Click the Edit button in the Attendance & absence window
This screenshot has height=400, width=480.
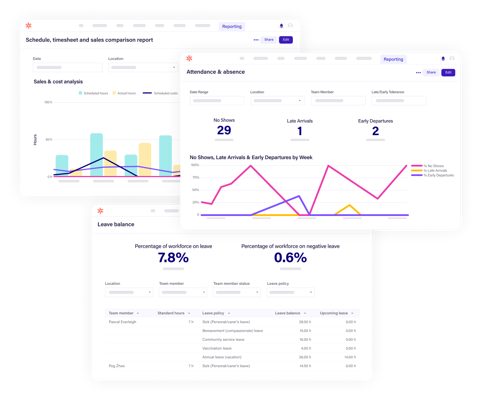[x=448, y=72]
